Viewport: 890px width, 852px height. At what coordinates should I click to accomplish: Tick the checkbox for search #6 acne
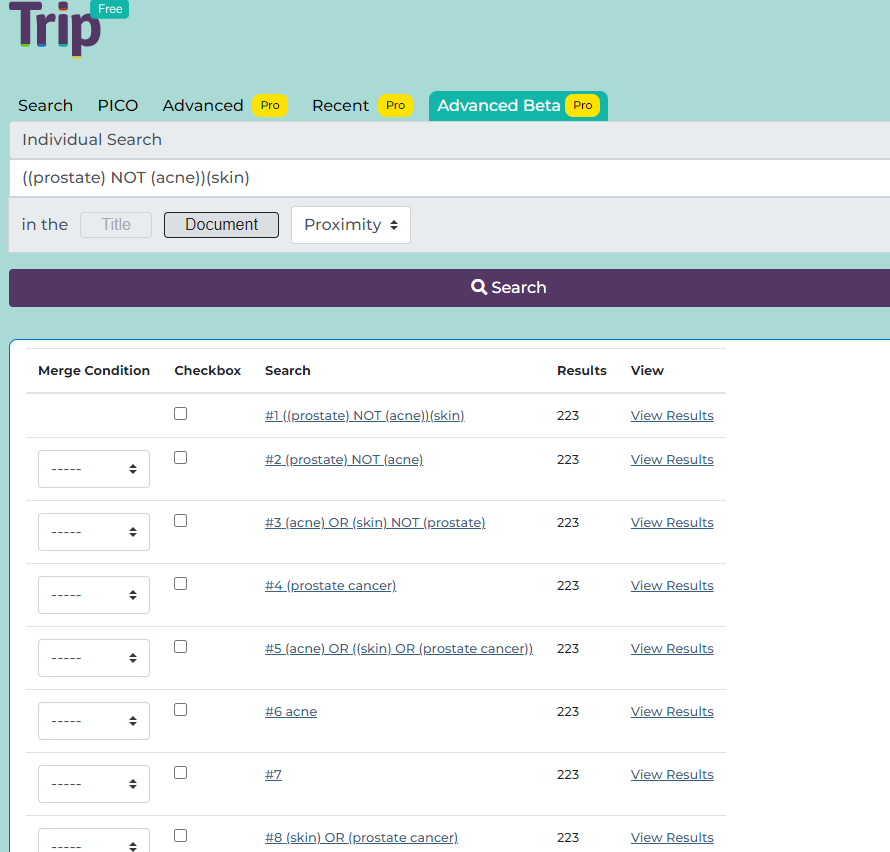click(180, 709)
